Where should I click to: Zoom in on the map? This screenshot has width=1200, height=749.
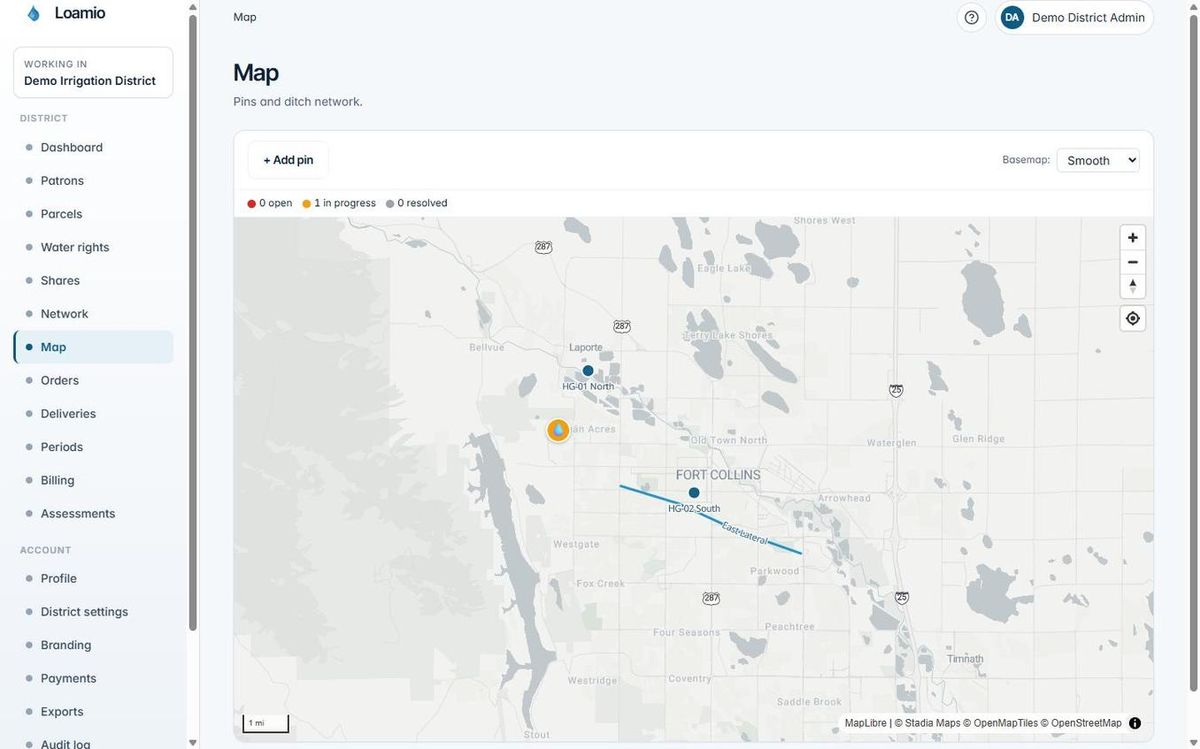pyautogui.click(x=1132, y=238)
